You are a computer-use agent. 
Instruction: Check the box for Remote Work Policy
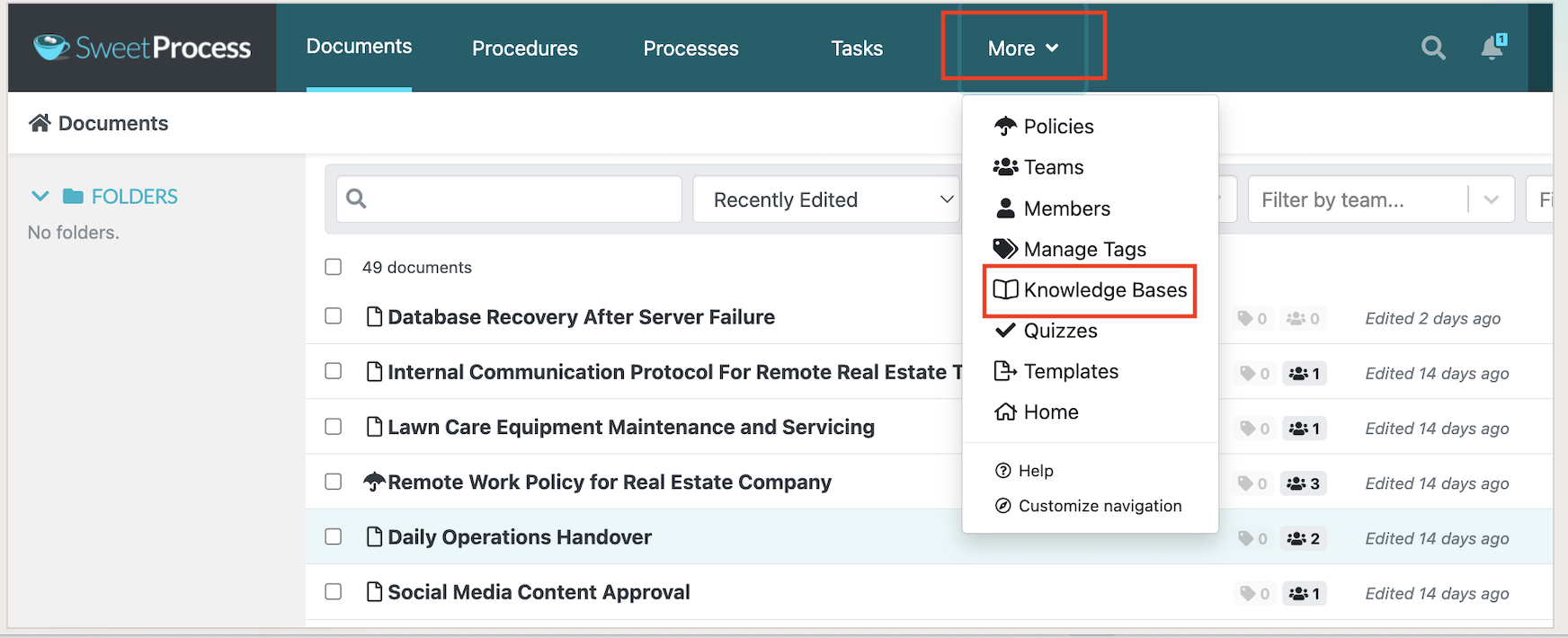[334, 482]
